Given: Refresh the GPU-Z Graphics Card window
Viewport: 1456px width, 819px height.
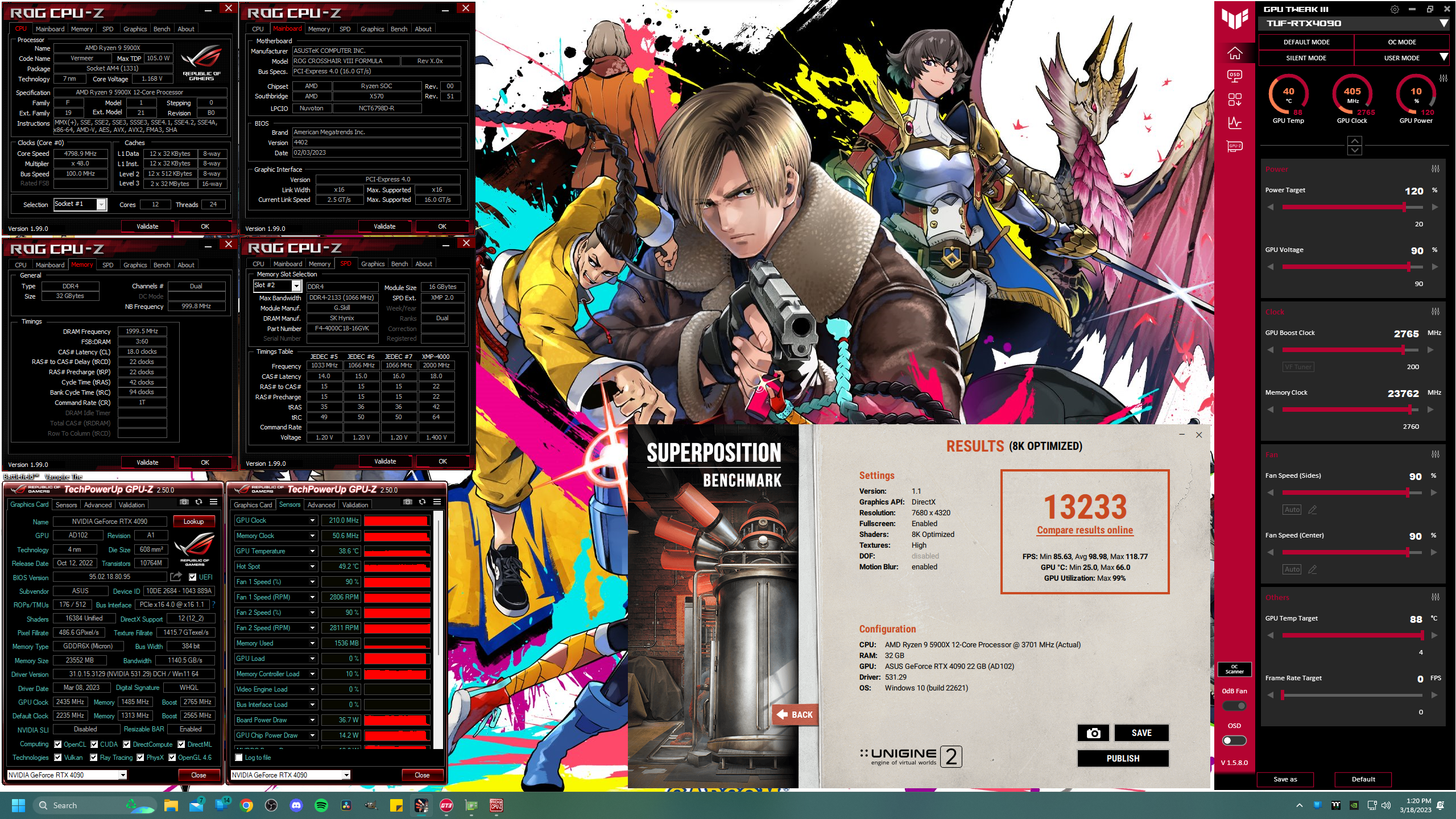Looking at the screenshot, I should (198, 502).
